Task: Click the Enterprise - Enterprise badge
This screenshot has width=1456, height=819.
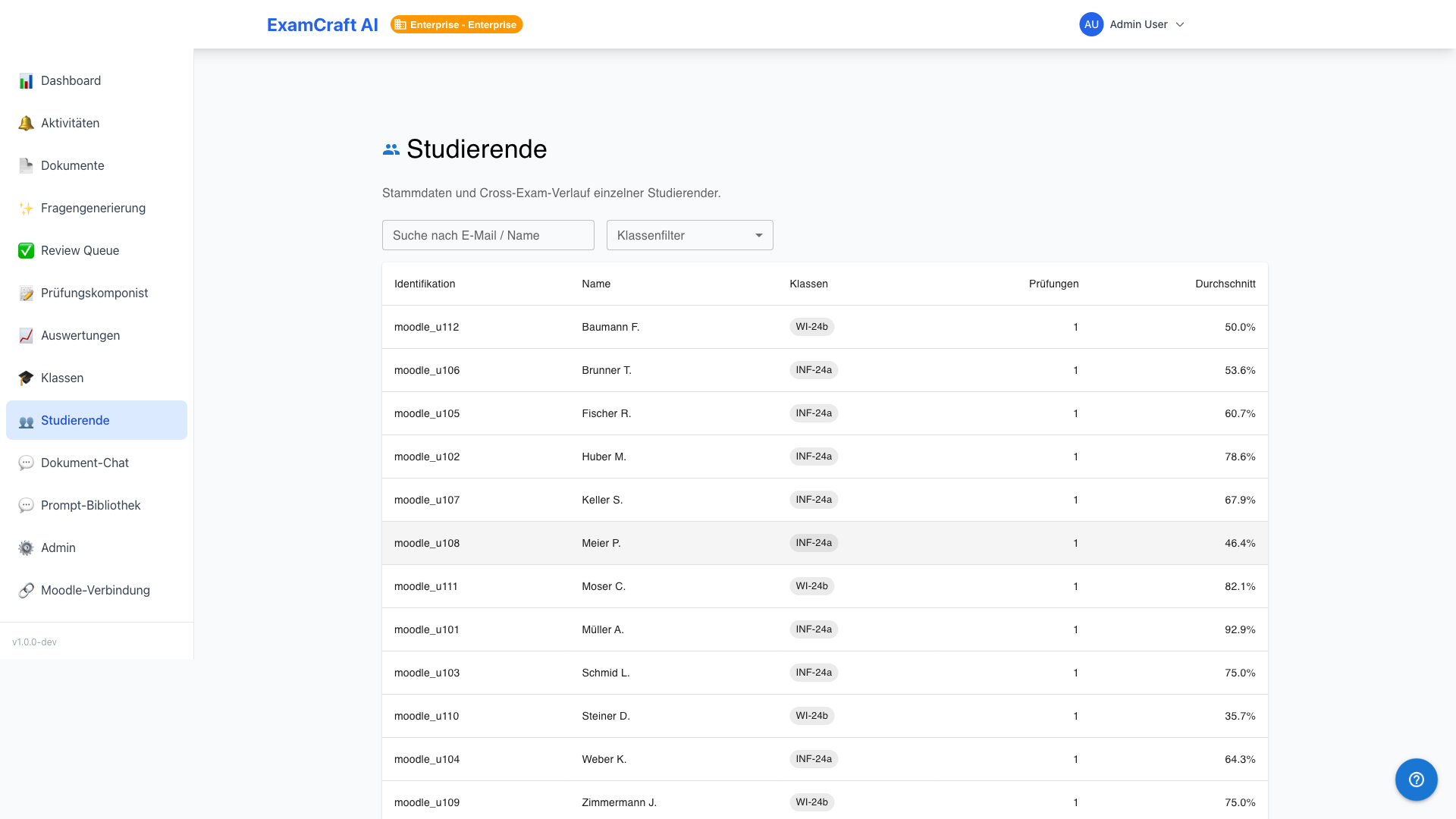Action: (457, 25)
